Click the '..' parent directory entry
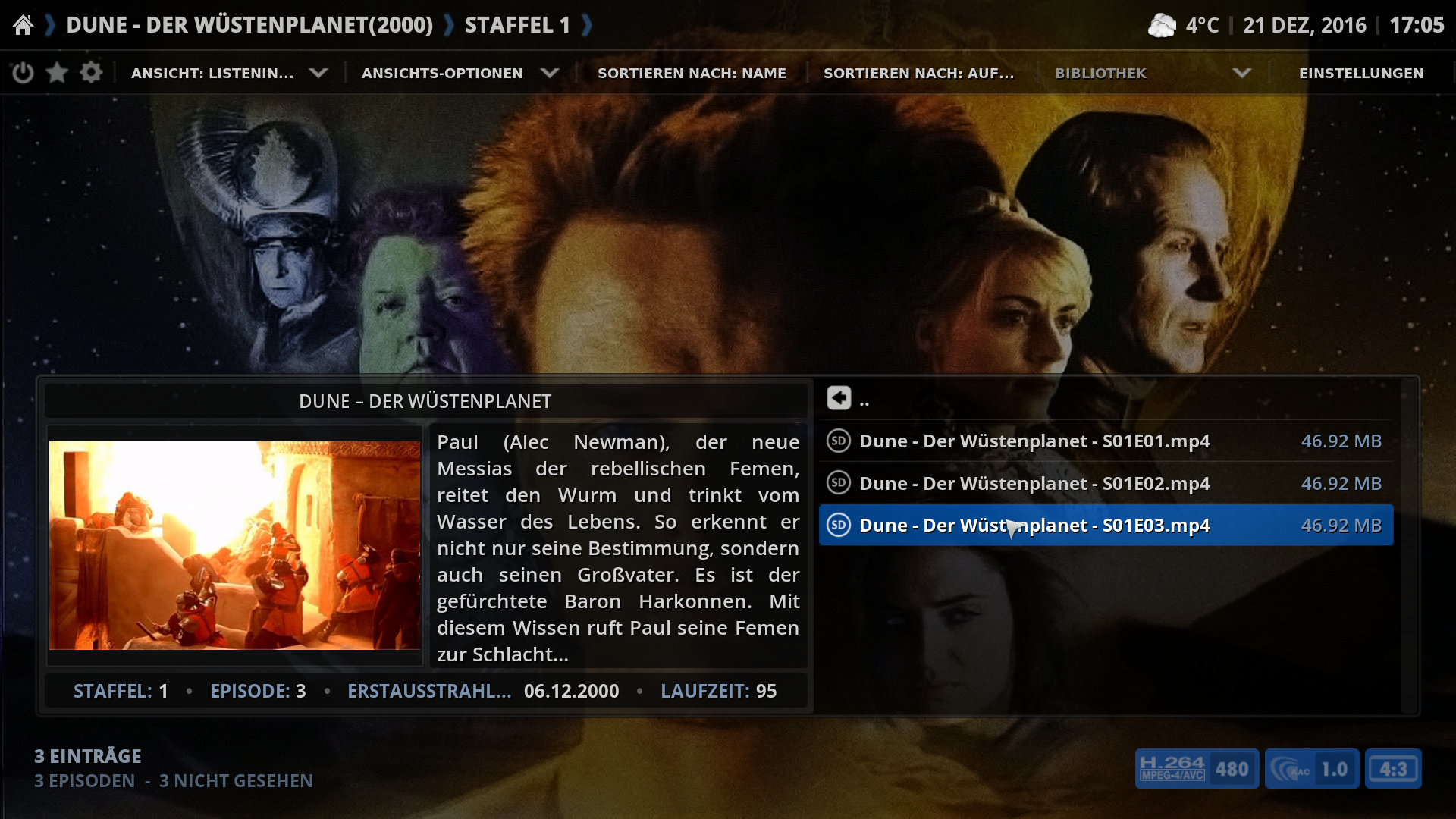The image size is (1456, 819). 1106,398
